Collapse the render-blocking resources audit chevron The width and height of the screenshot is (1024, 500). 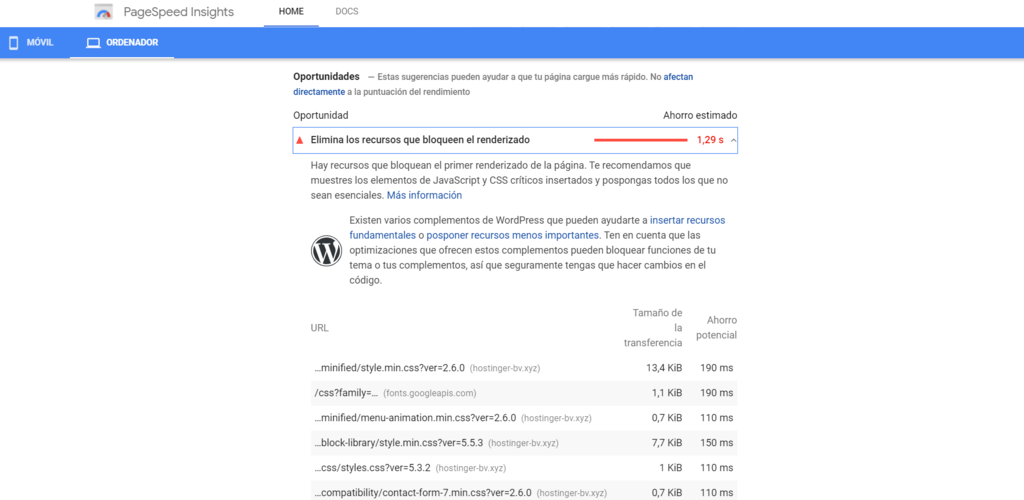734,140
